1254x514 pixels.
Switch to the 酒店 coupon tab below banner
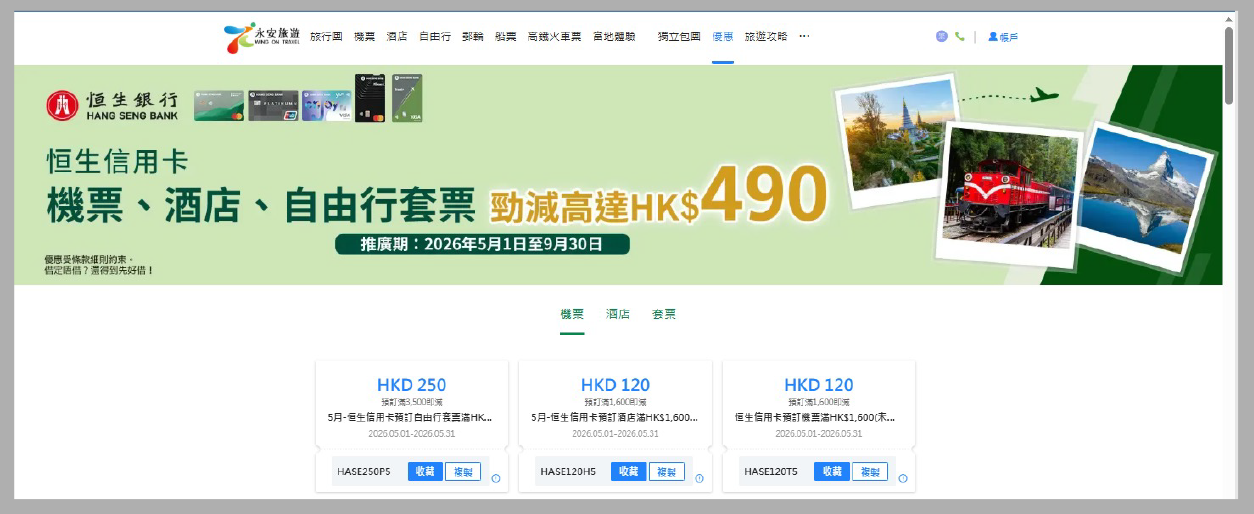tap(618, 314)
